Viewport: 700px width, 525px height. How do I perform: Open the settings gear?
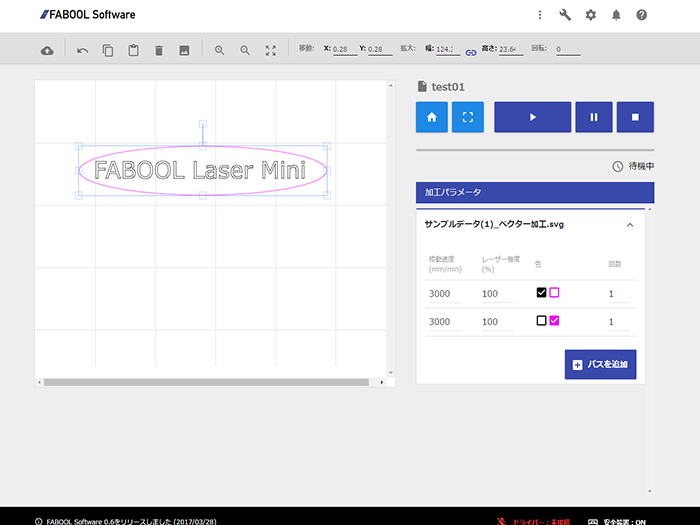click(x=591, y=15)
